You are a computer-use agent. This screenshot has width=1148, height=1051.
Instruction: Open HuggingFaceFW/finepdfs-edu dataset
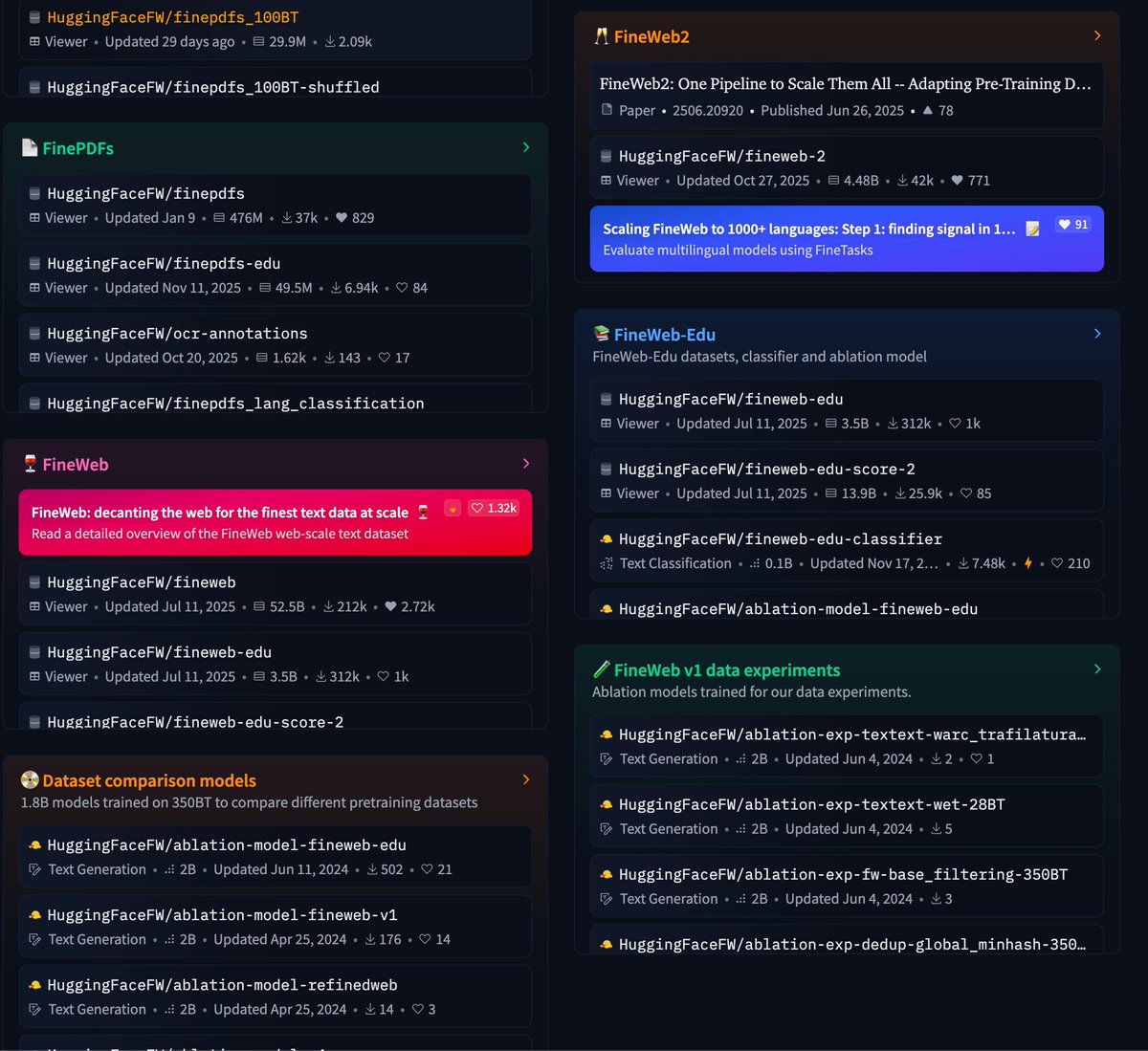click(x=164, y=263)
